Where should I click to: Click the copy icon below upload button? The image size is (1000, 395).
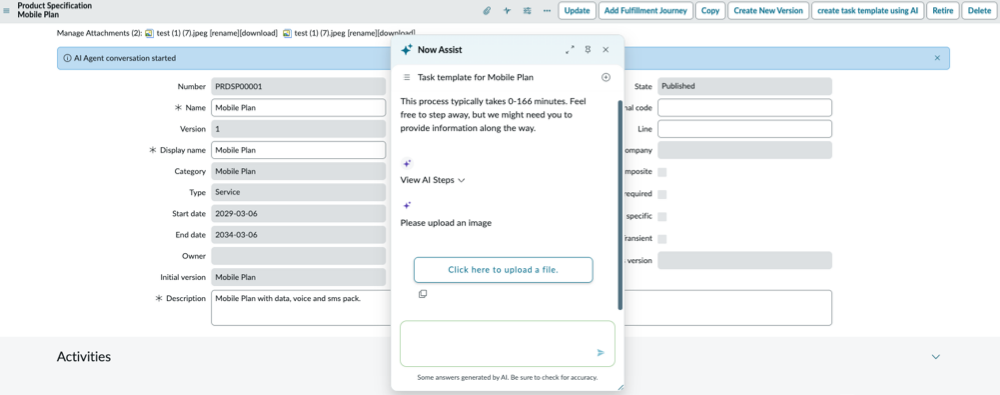422,294
